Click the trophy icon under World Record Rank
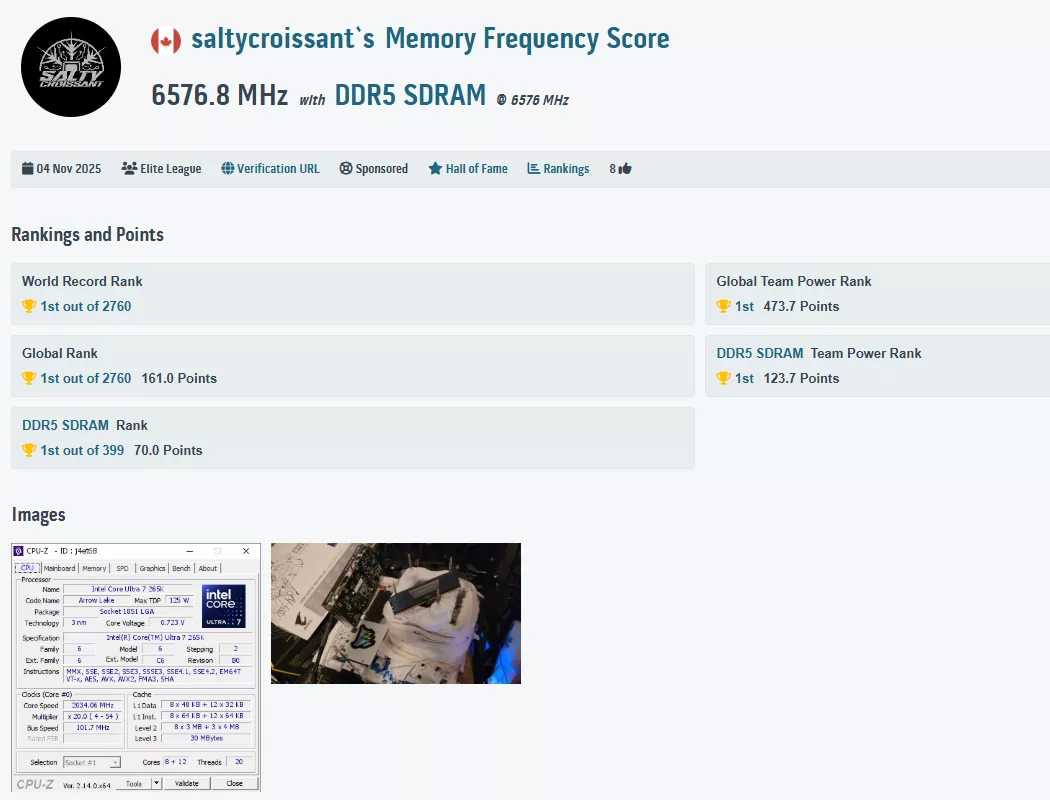 [28, 306]
